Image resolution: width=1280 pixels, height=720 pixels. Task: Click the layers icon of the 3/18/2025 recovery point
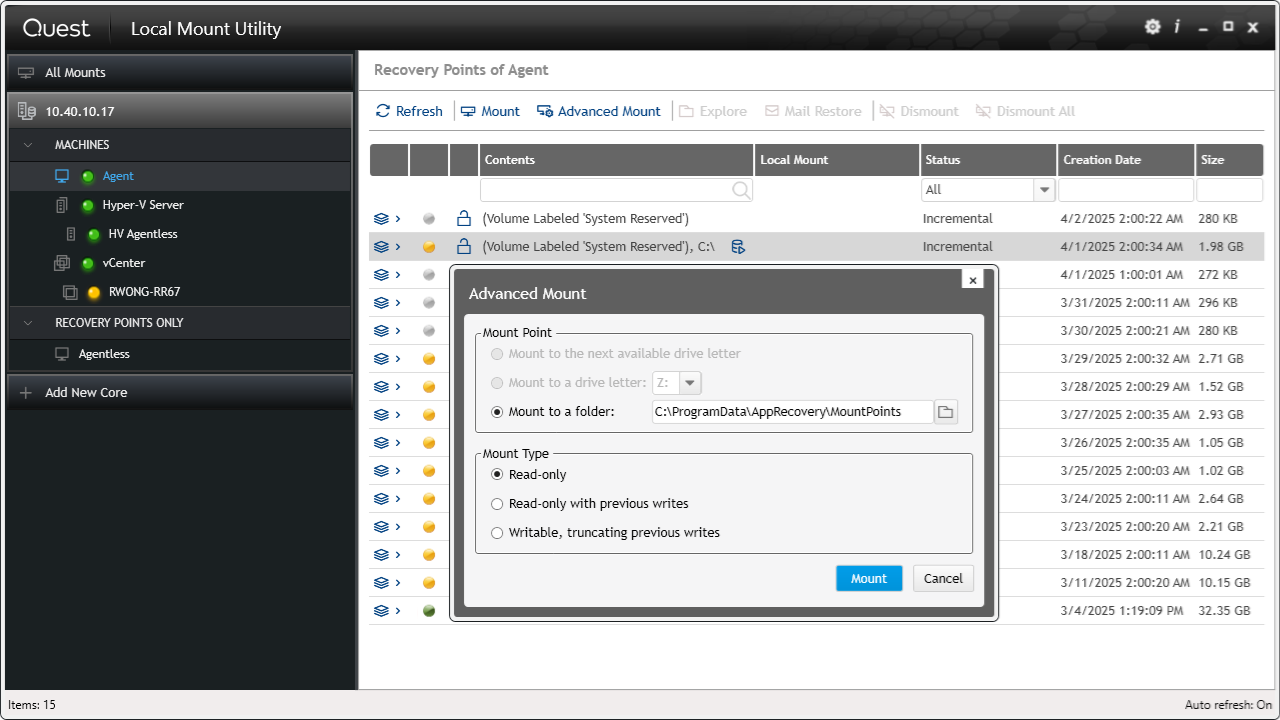point(381,555)
